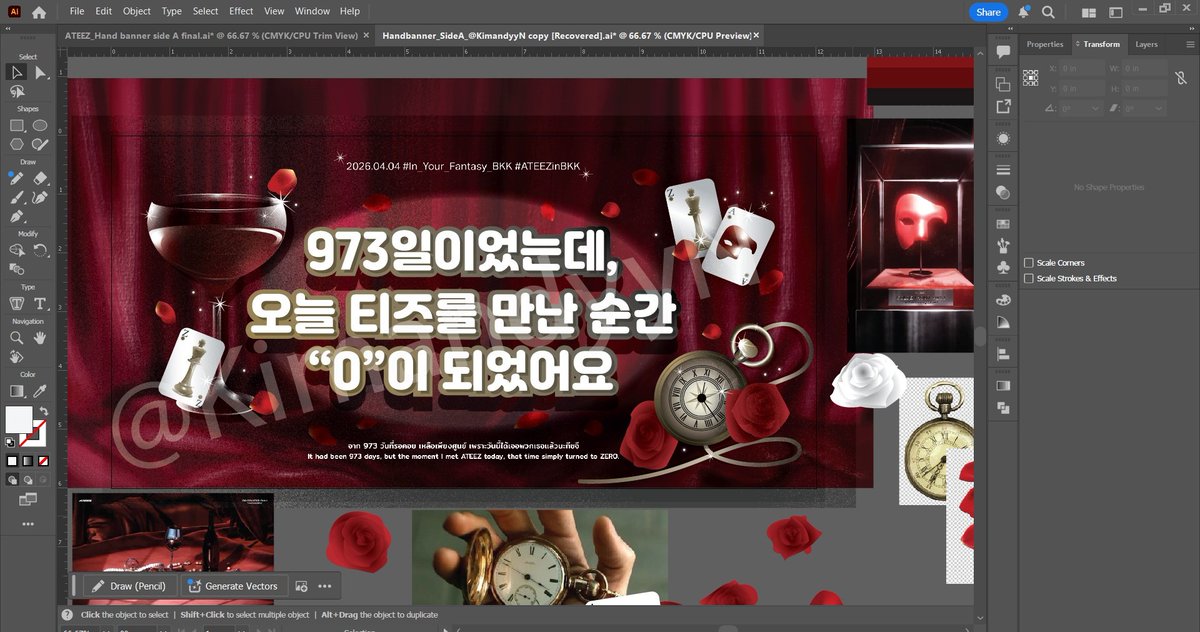Set None fill mode button
Image resolution: width=1200 pixels, height=632 pixels.
[43, 460]
